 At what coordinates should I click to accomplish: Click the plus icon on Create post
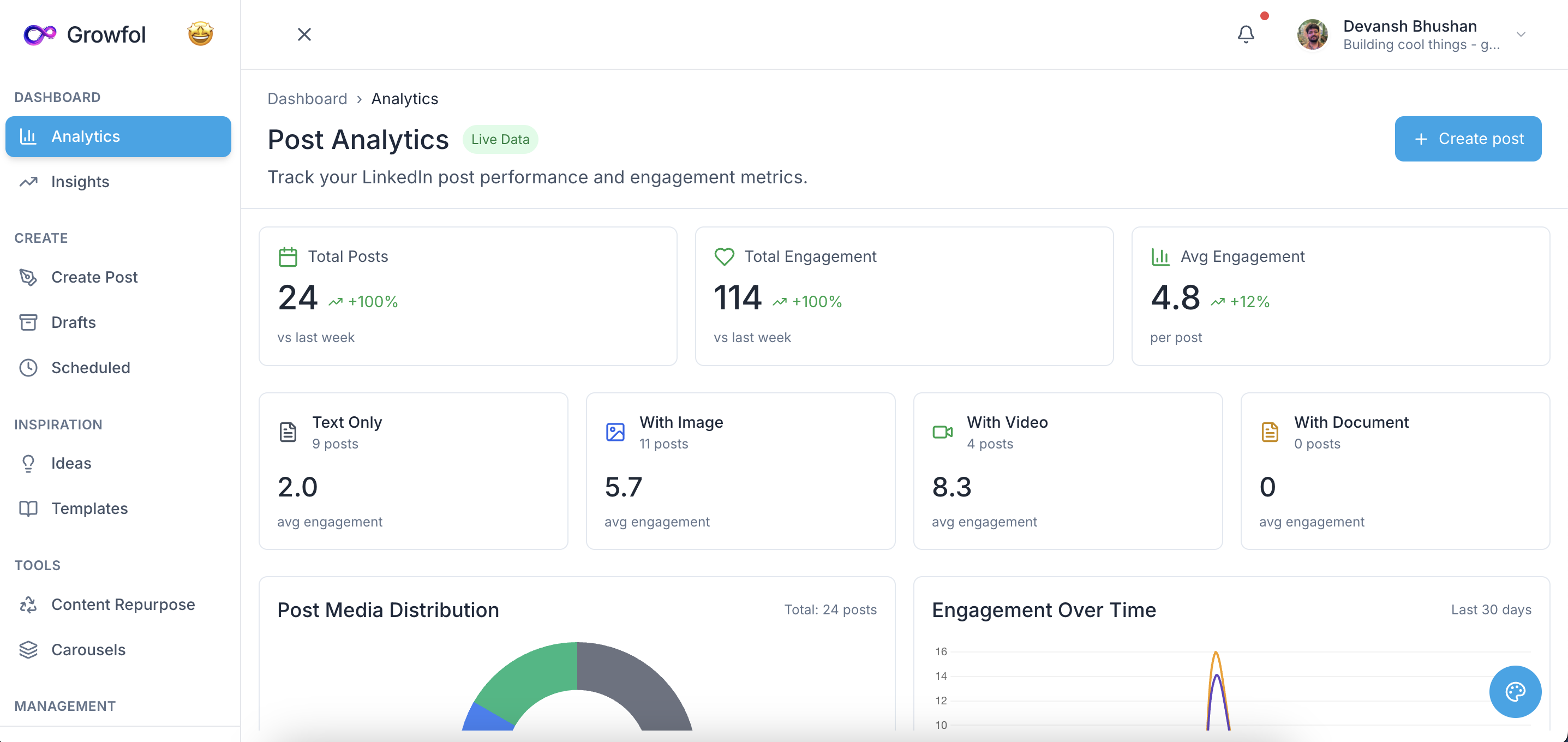coord(1421,139)
